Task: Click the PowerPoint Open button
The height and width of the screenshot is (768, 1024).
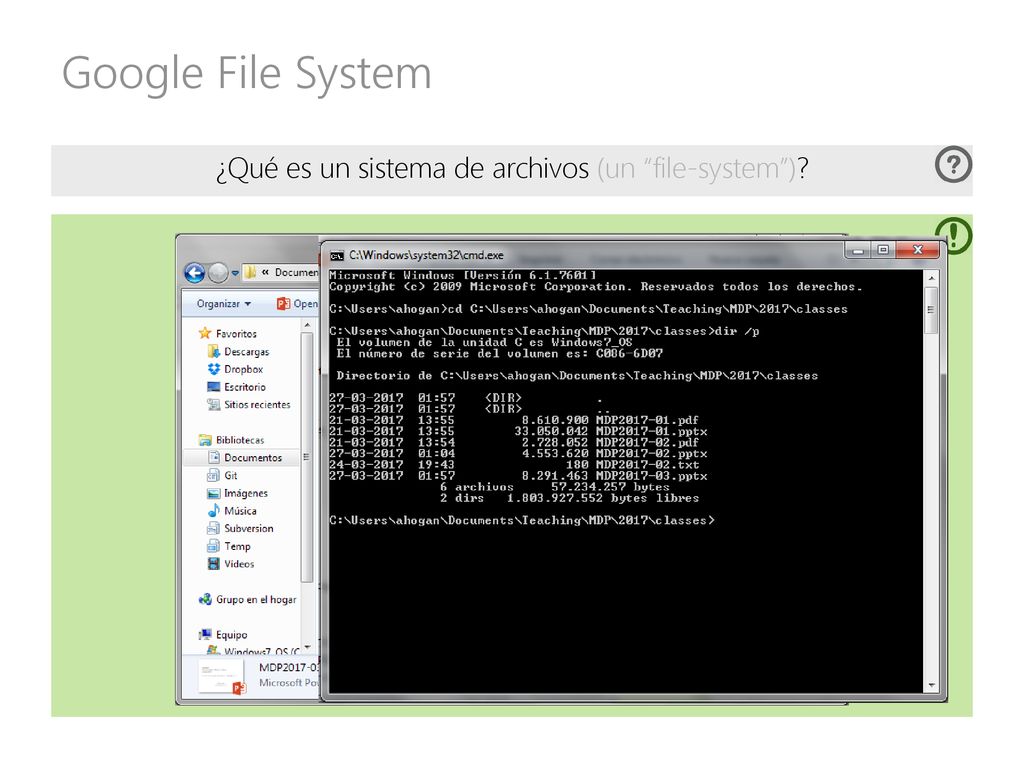Action: [x=297, y=304]
